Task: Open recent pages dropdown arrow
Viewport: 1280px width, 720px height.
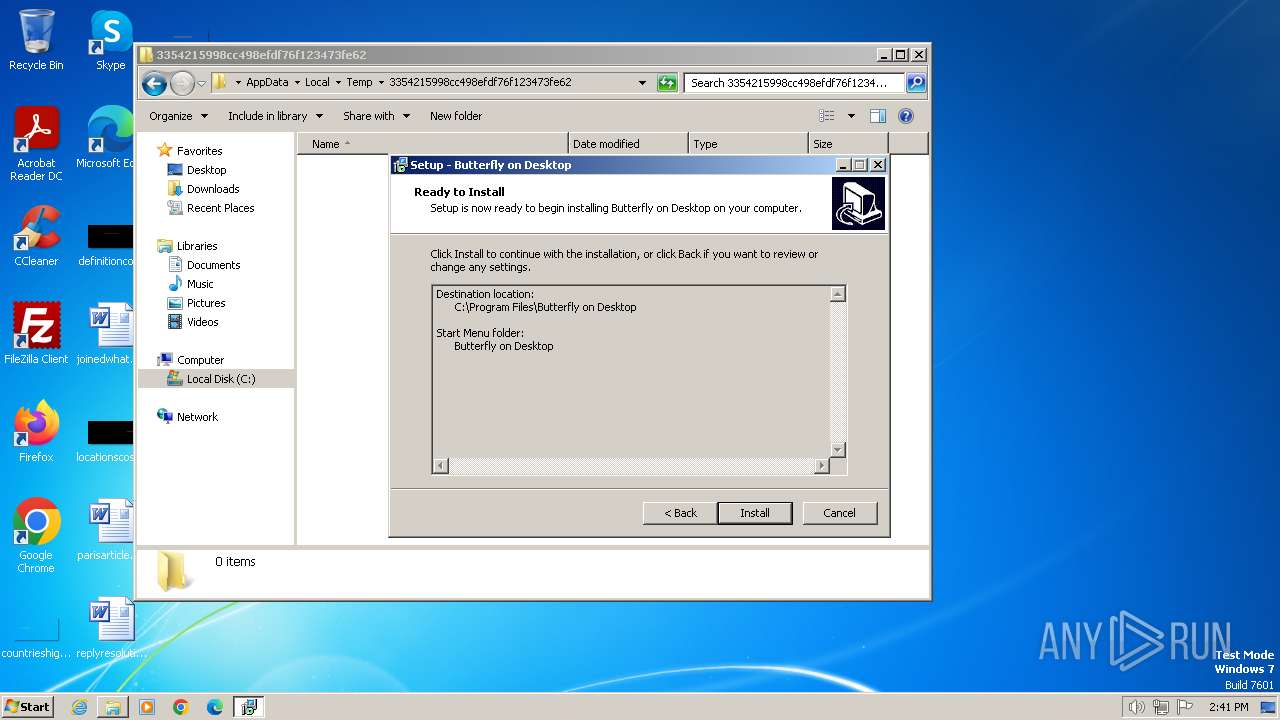Action: coord(201,83)
